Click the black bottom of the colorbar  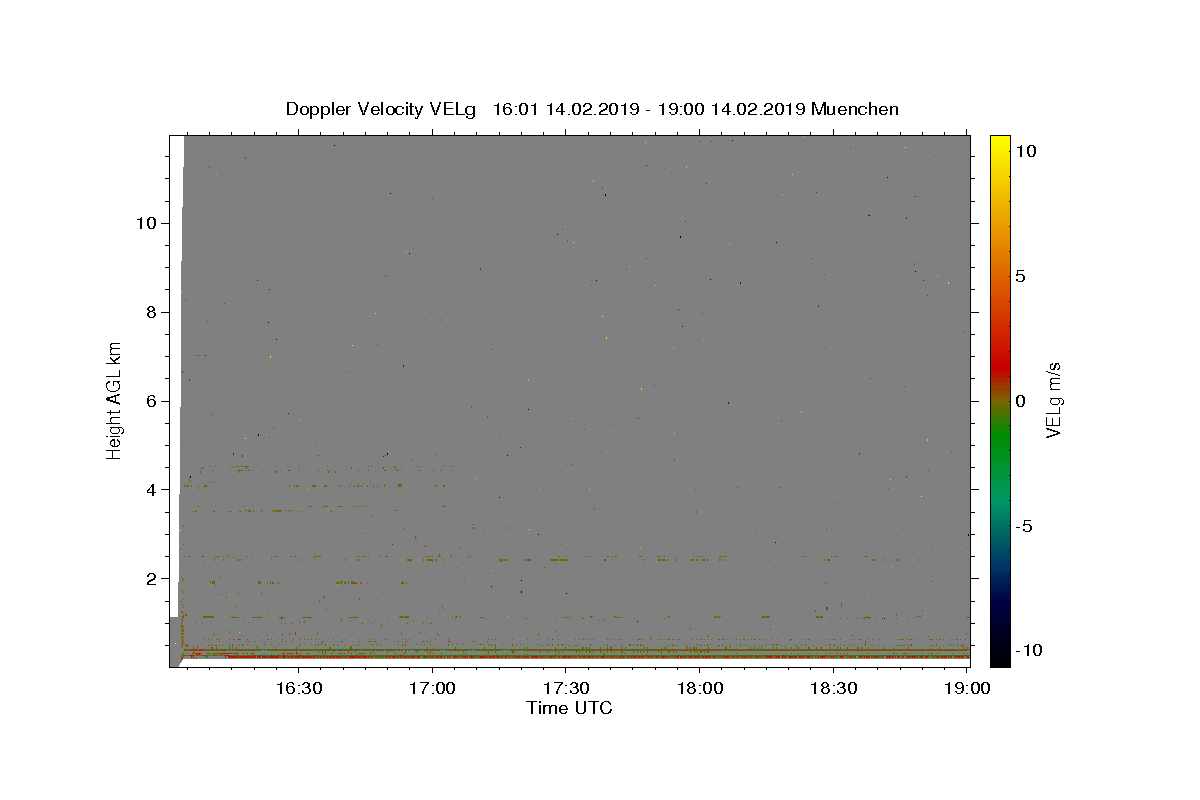pyautogui.click(x=1000, y=656)
